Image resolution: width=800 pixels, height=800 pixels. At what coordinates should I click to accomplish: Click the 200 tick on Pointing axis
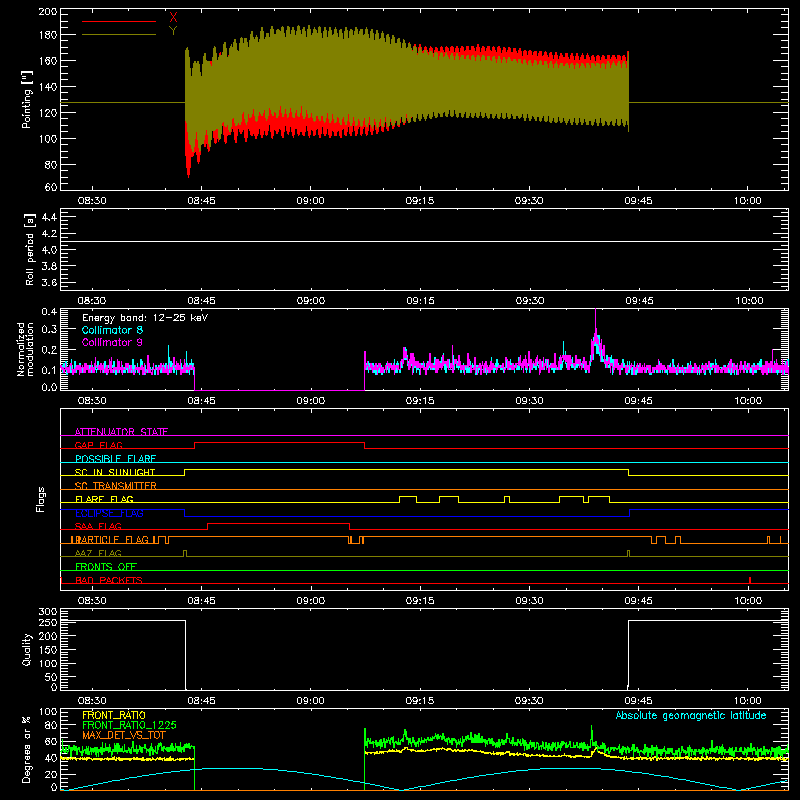pyautogui.click(x=48, y=12)
